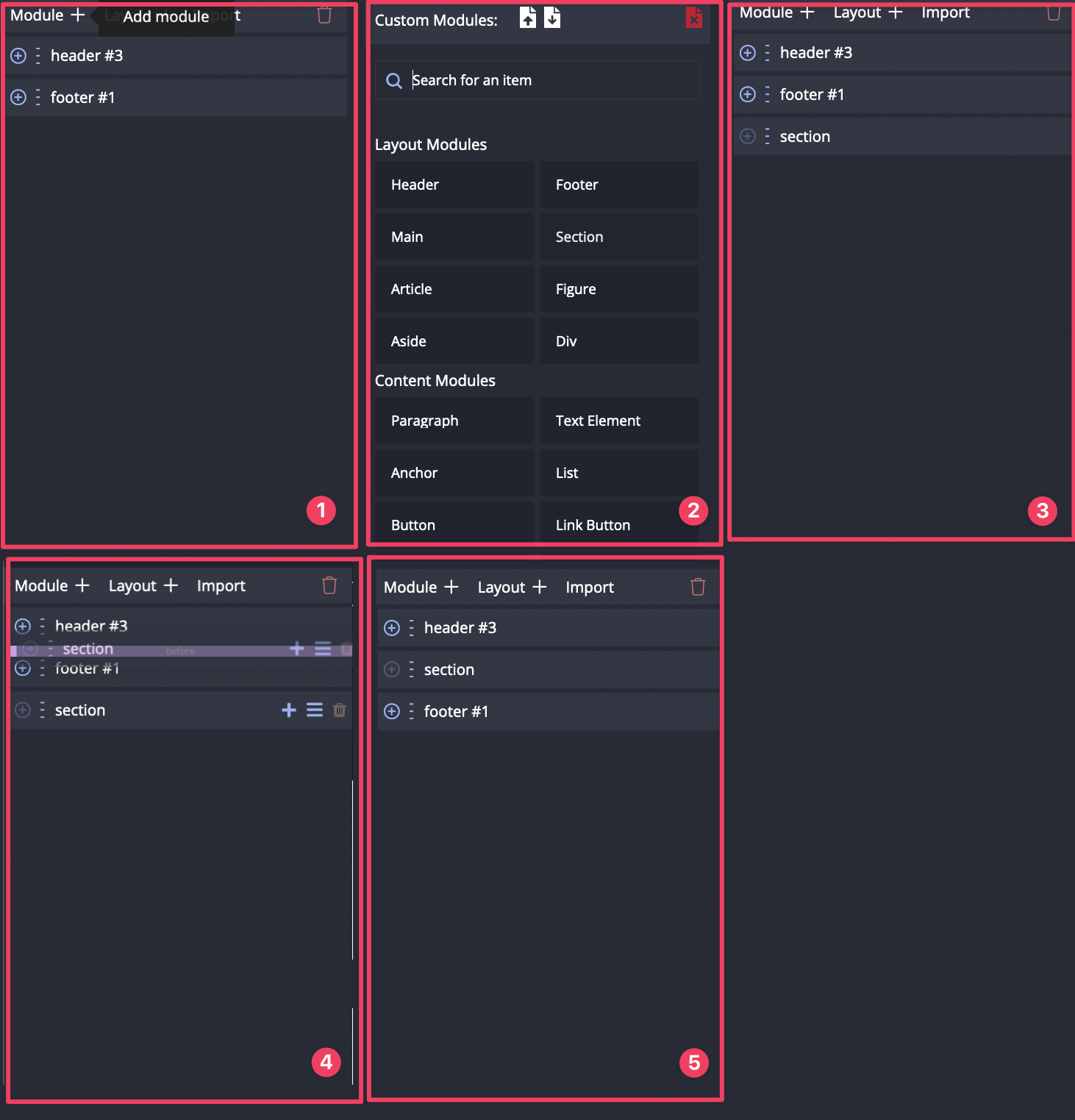This screenshot has height=1120, width=1075.
Task: Click the search magnifier icon
Action: (394, 80)
